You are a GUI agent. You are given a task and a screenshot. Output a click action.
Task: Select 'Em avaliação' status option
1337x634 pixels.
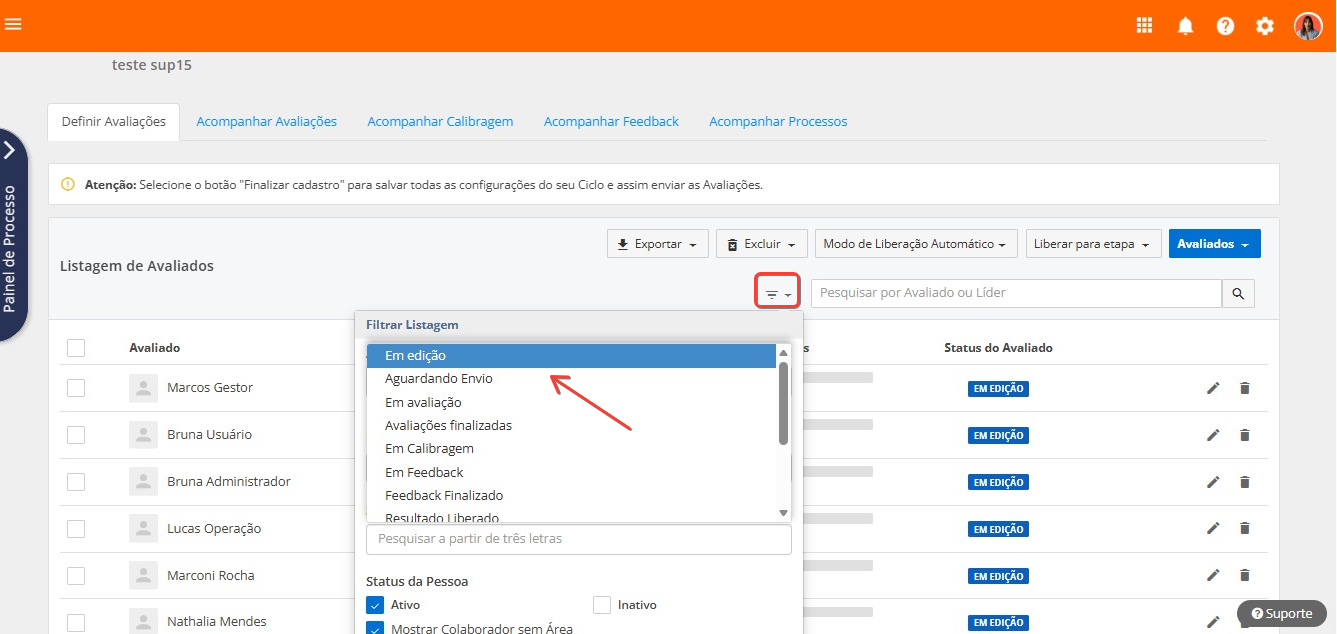click(x=423, y=402)
